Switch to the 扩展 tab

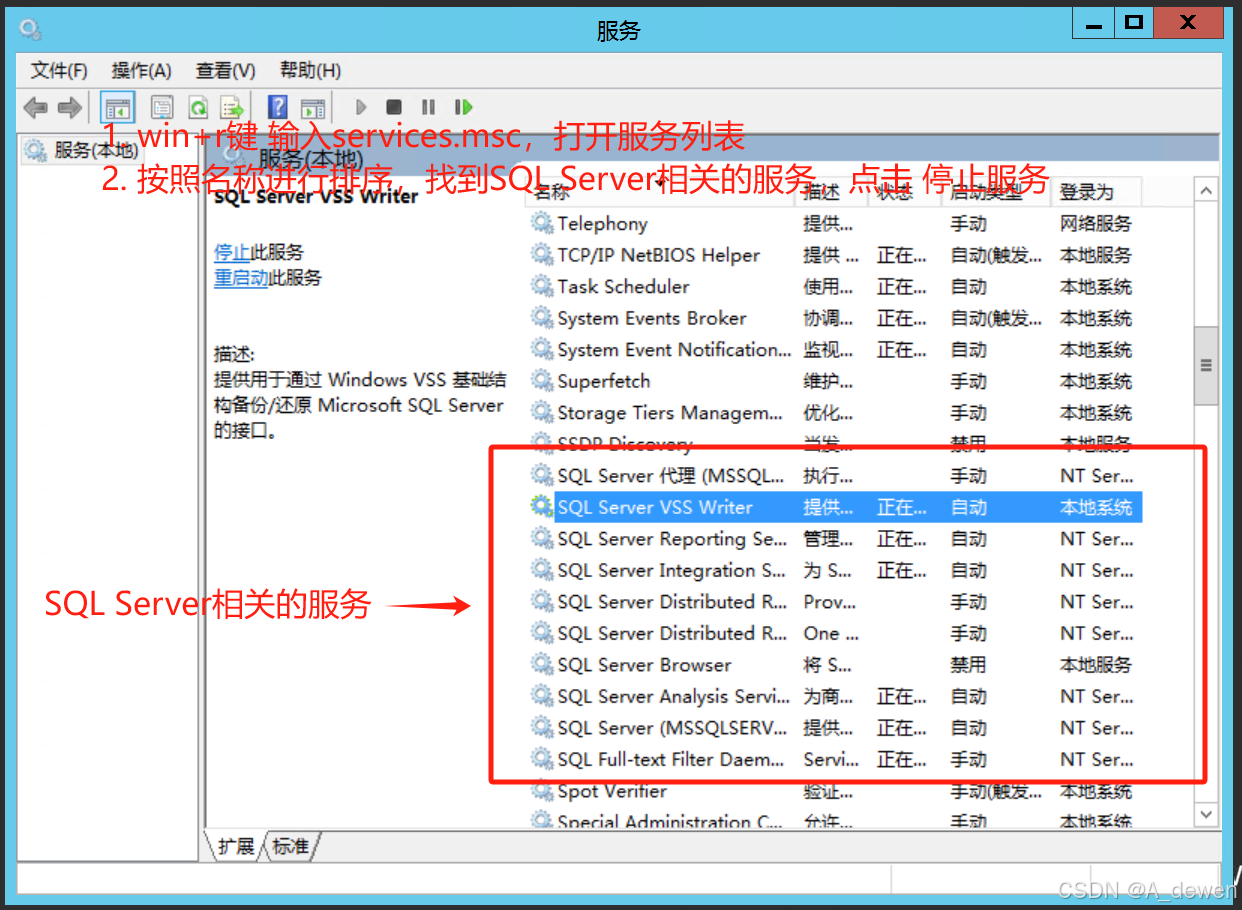click(x=236, y=846)
